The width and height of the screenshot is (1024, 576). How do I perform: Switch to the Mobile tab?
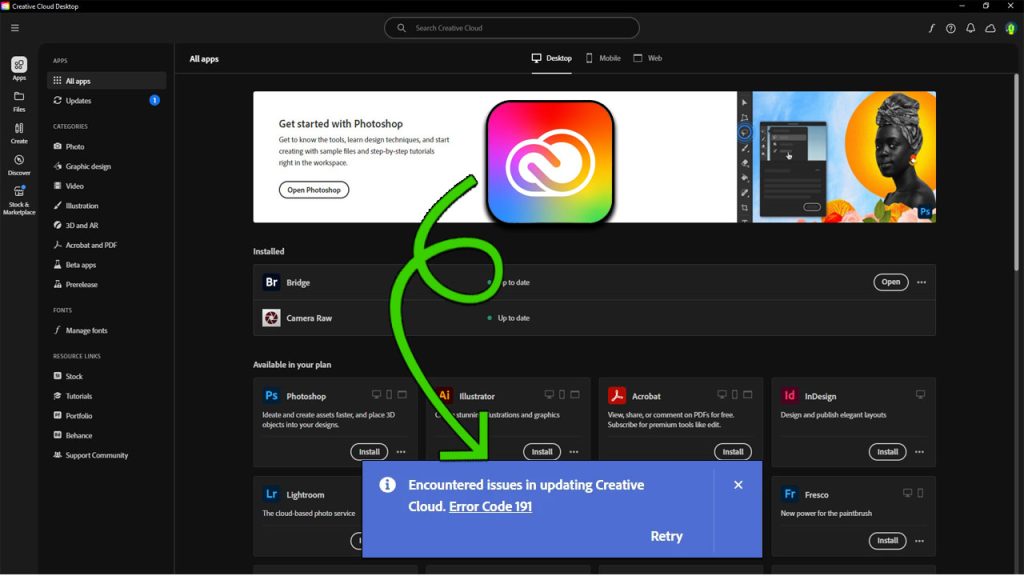point(602,58)
